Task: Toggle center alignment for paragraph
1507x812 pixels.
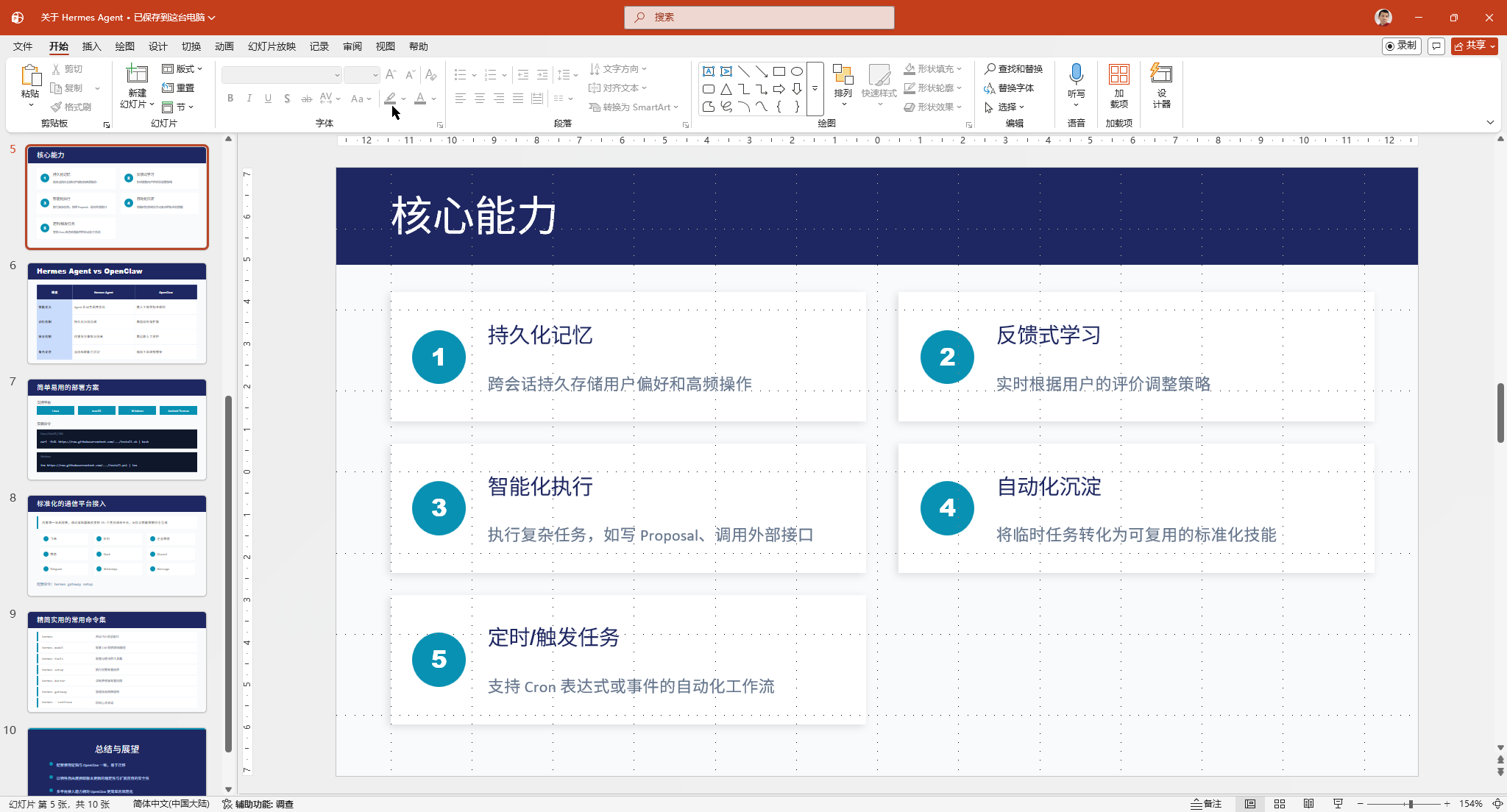Action: point(480,99)
